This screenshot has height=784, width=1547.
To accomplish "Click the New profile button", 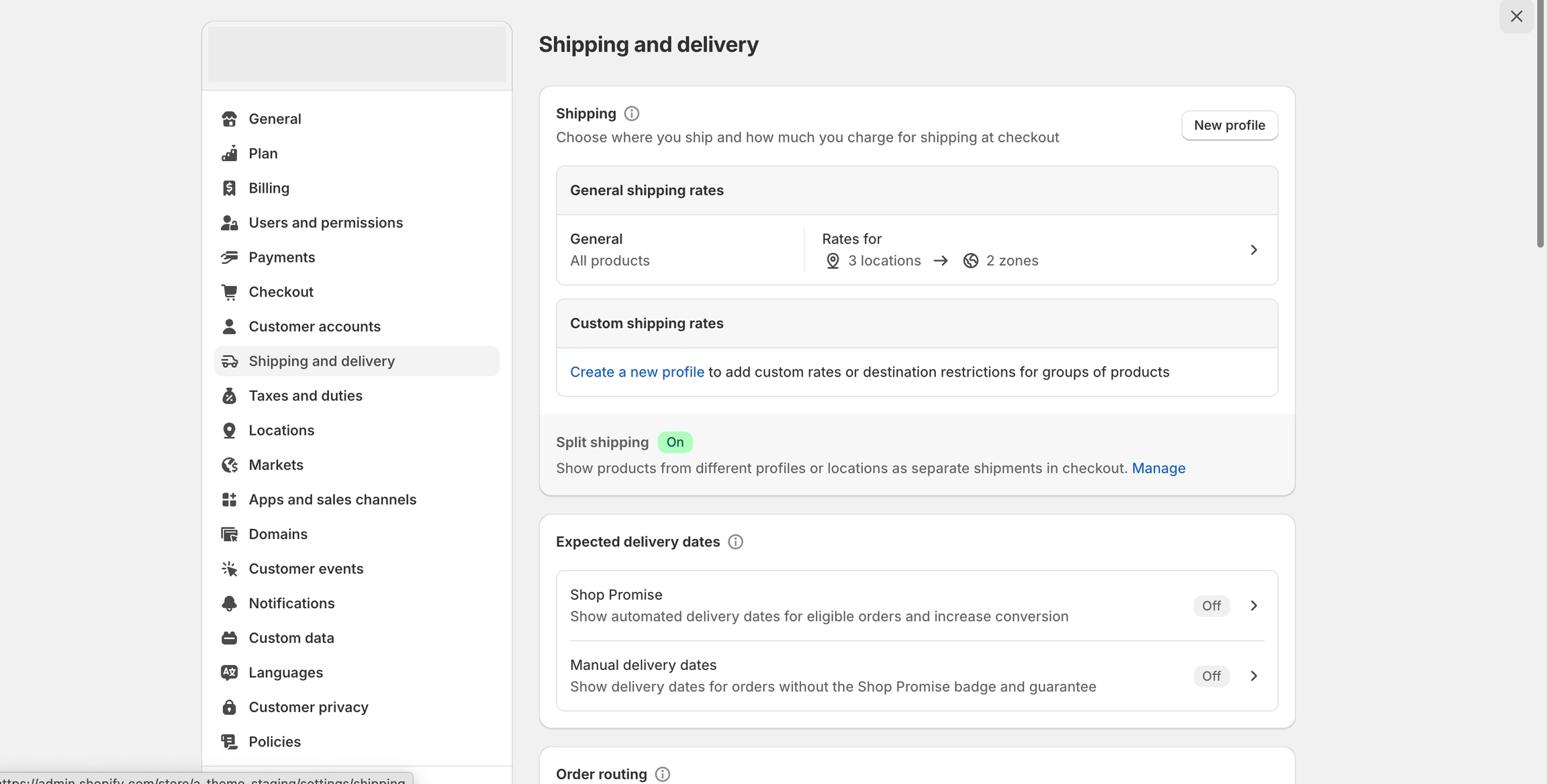I will pyautogui.click(x=1229, y=126).
